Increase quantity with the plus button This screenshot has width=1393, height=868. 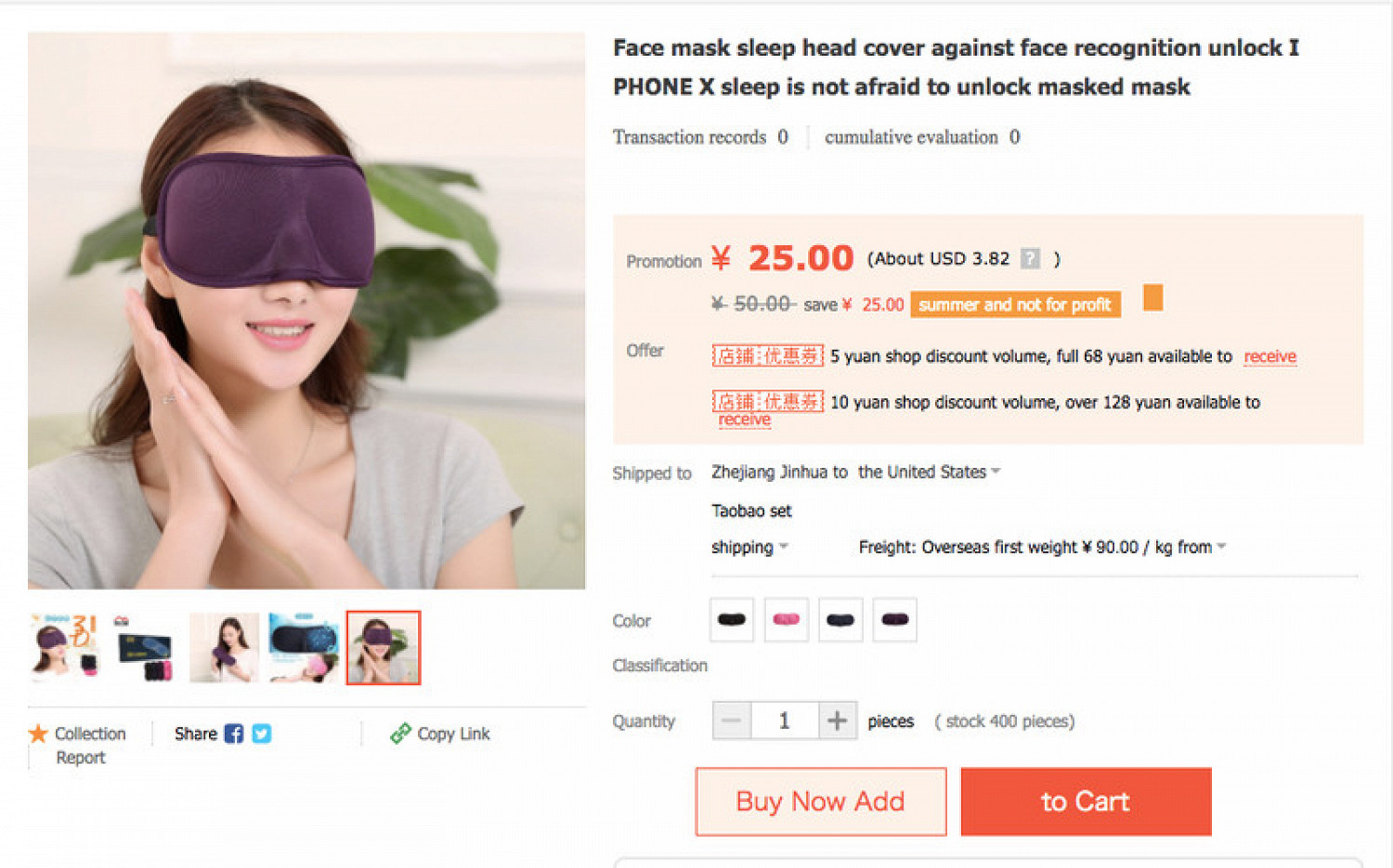(x=837, y=721)
